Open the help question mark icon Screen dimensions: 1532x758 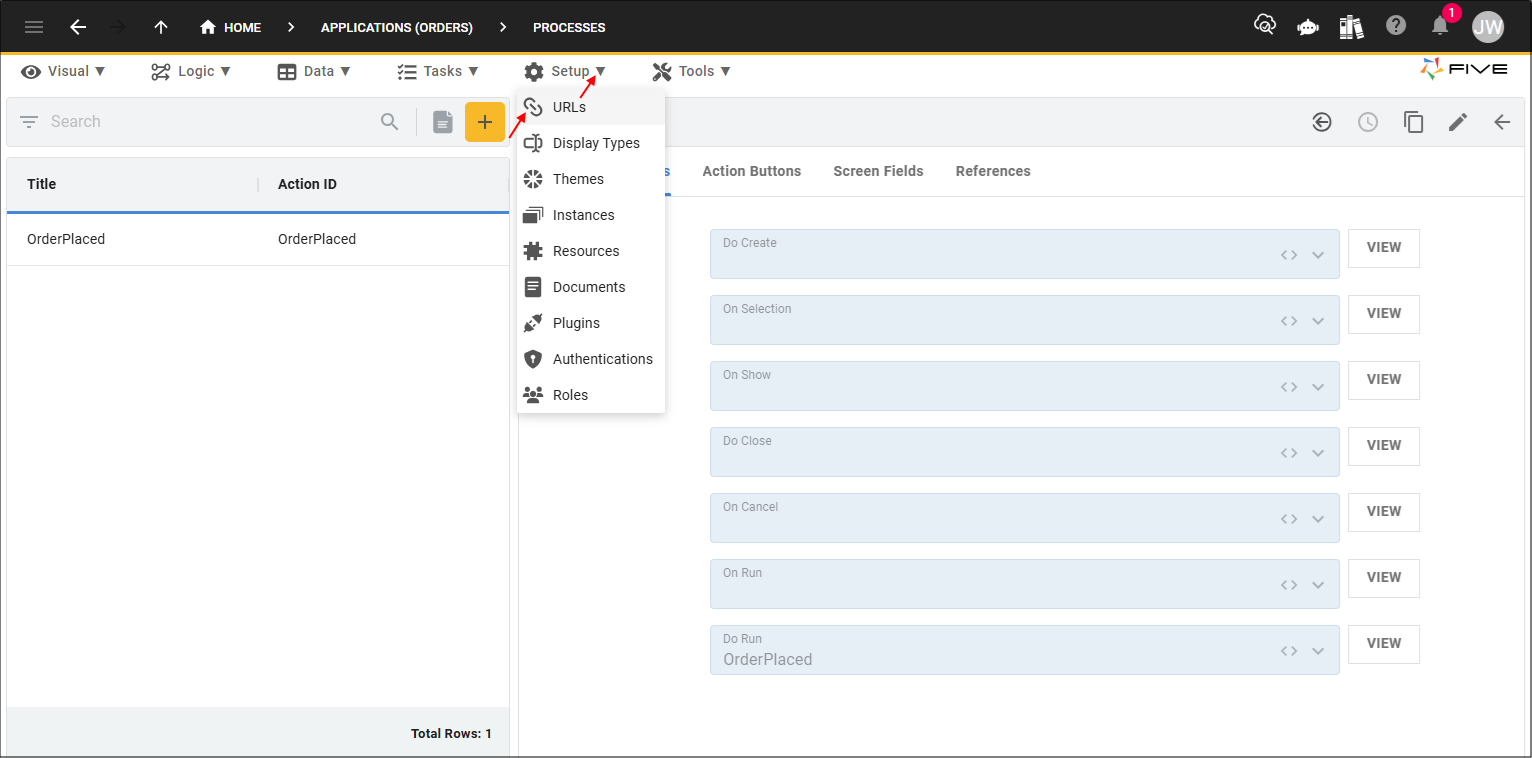1396,26
